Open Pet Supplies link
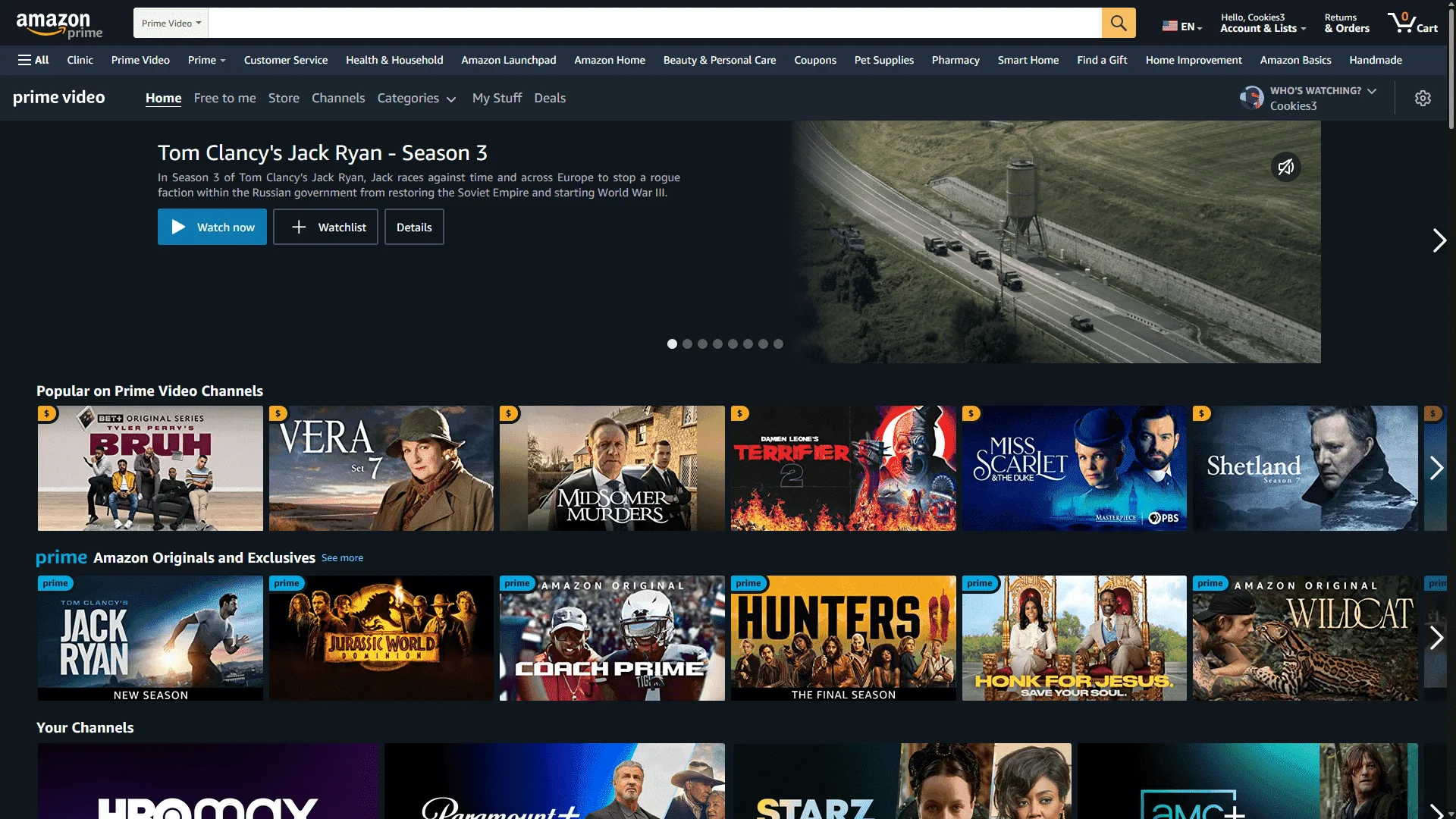This screenshot has height=819, width=1456. point(883,60)
